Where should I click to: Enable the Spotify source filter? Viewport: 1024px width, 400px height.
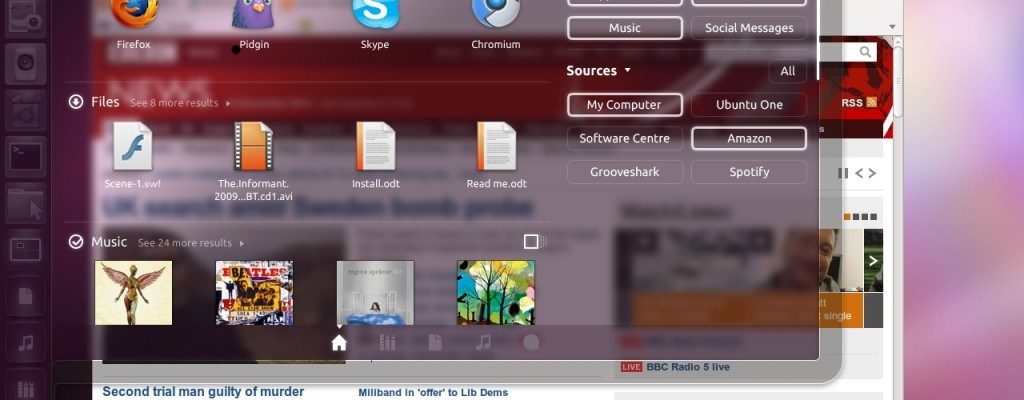point(748,171)
